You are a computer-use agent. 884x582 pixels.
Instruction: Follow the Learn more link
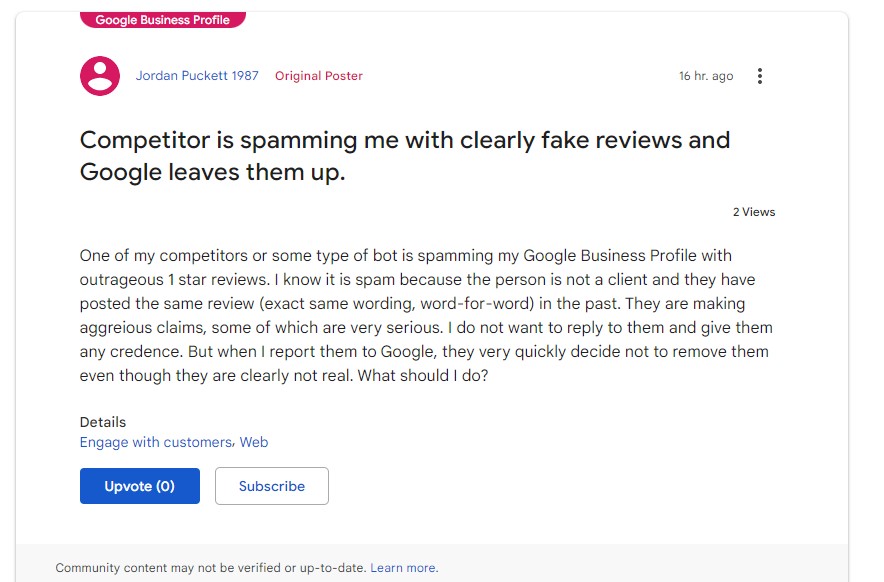tap(404, 568)
